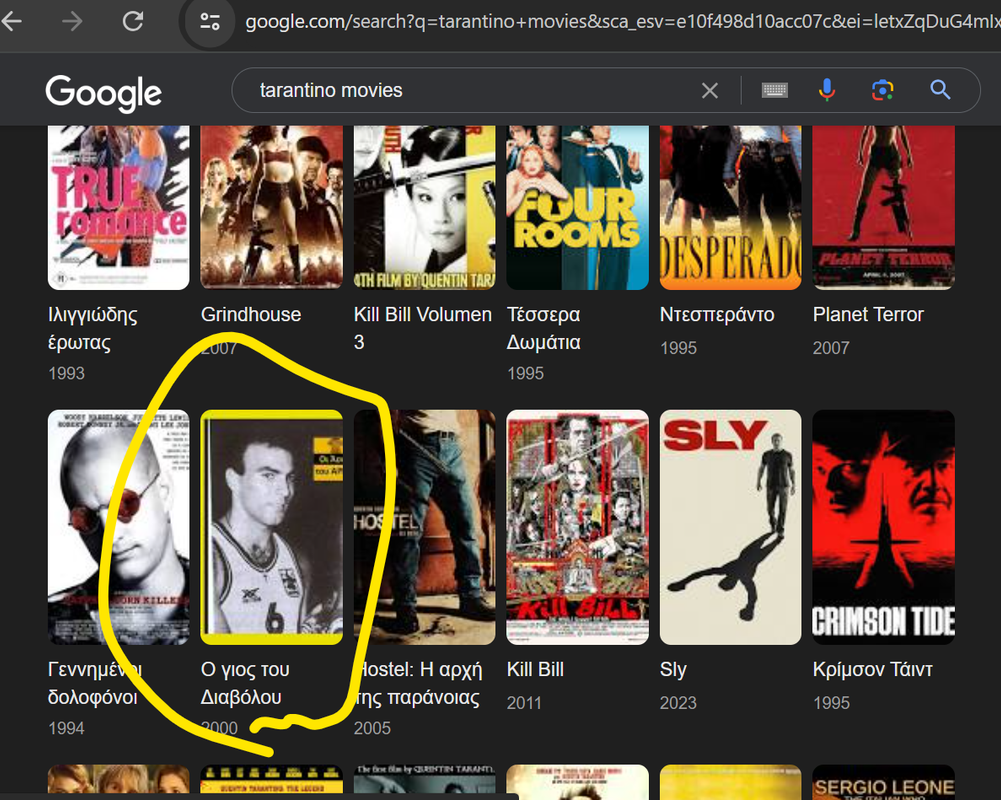
Task: Click the browser forward arrow
Action: coord(72,22)
